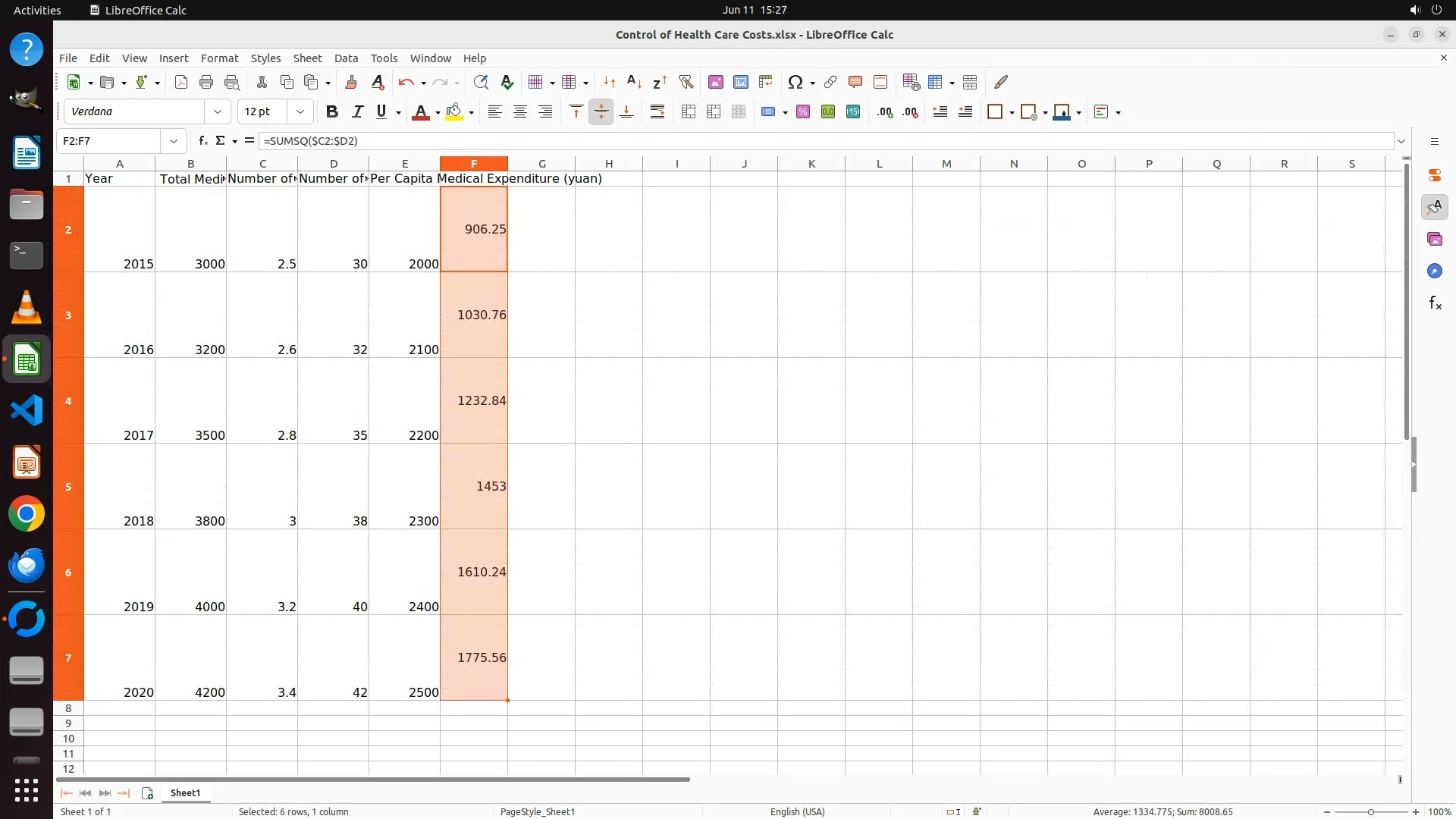This screenshot has width=1456, height=819.
Task: Open the Format menu
Action: coord(219,58)
